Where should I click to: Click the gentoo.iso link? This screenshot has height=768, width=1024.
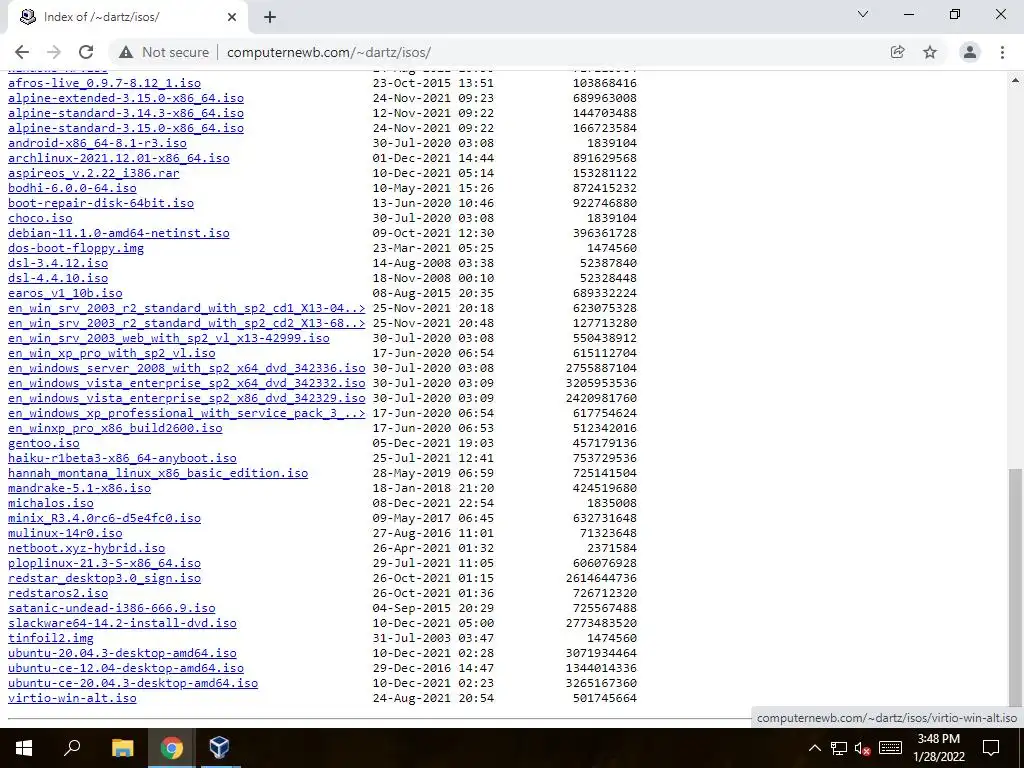44,443
